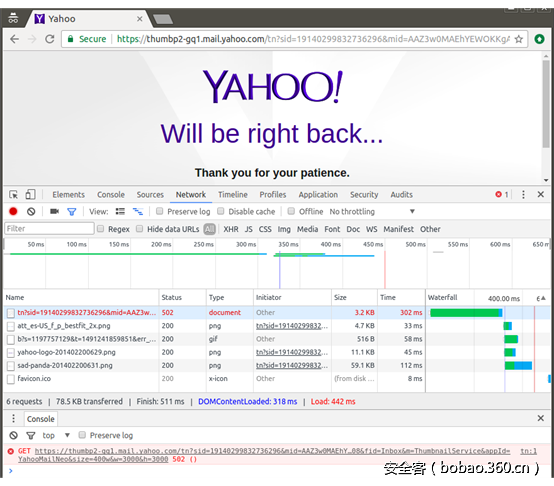Enable the Disable cache checkbox
This screenshot has width=554, height=486.
coord(220,211)
